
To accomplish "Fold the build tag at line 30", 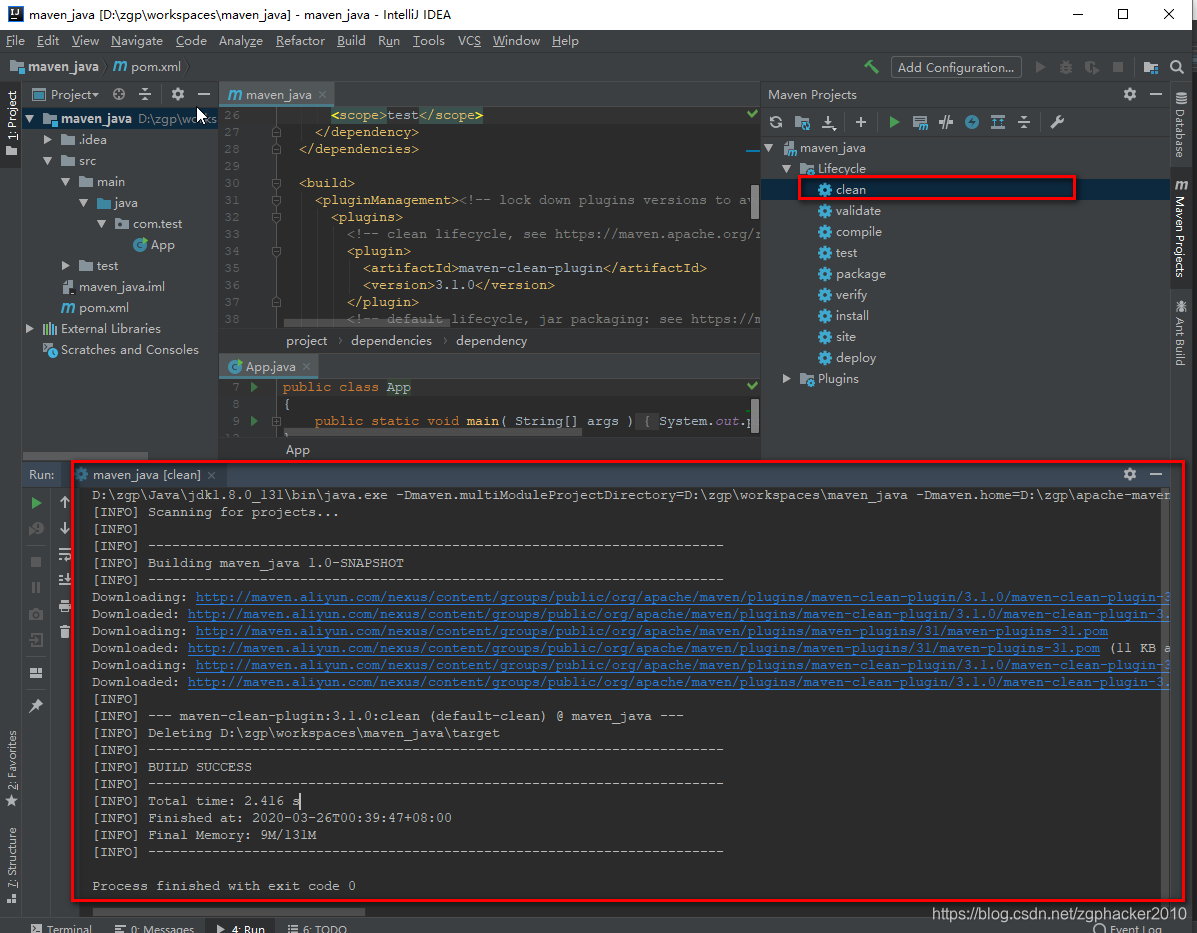I will pos(276,183).
